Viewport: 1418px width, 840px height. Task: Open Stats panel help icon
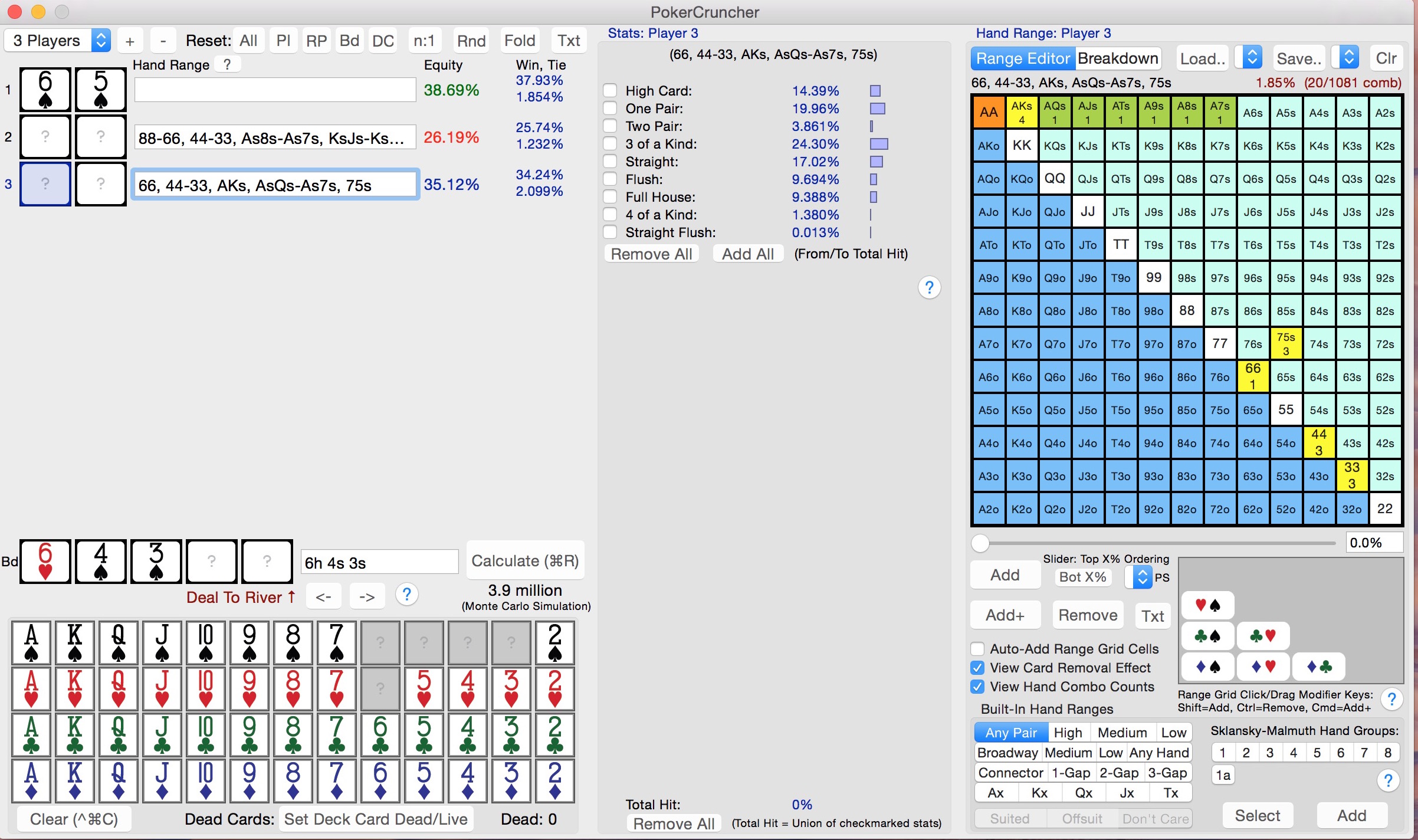click(929, 287)
